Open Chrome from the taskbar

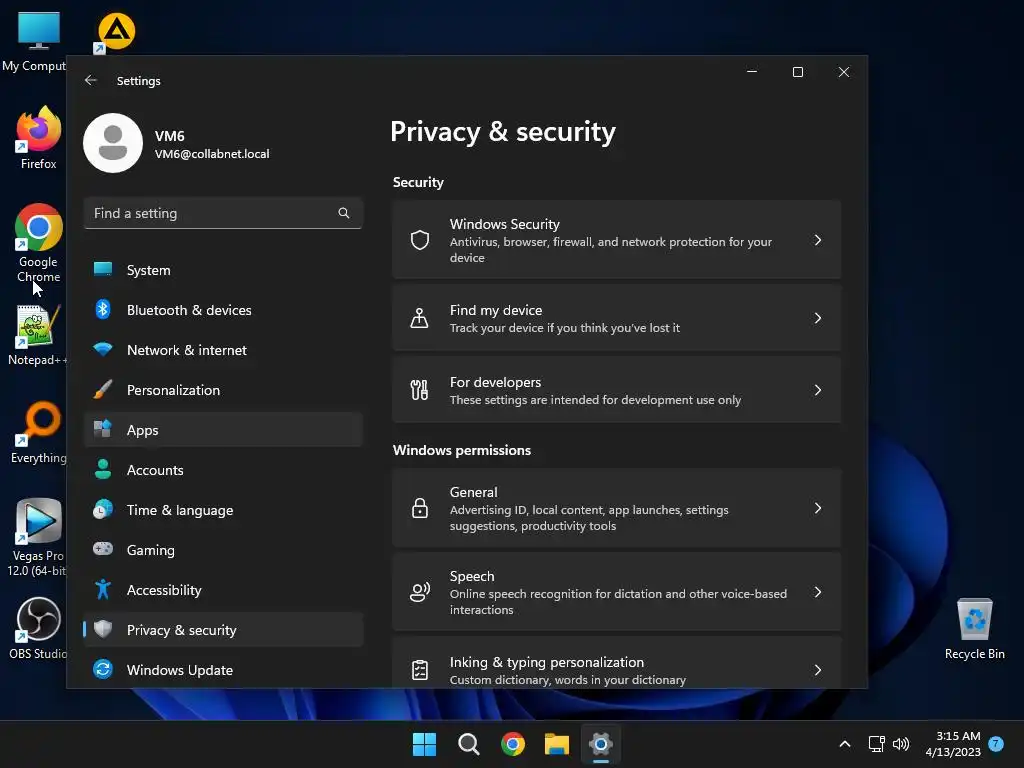(x=513, y=744)
